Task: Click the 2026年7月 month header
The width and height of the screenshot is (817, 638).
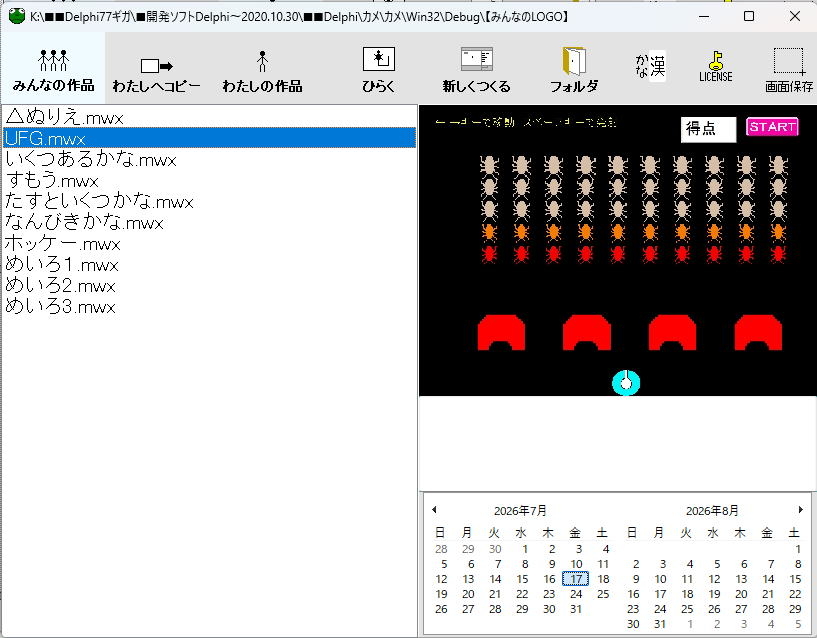Action: point(520,511)
